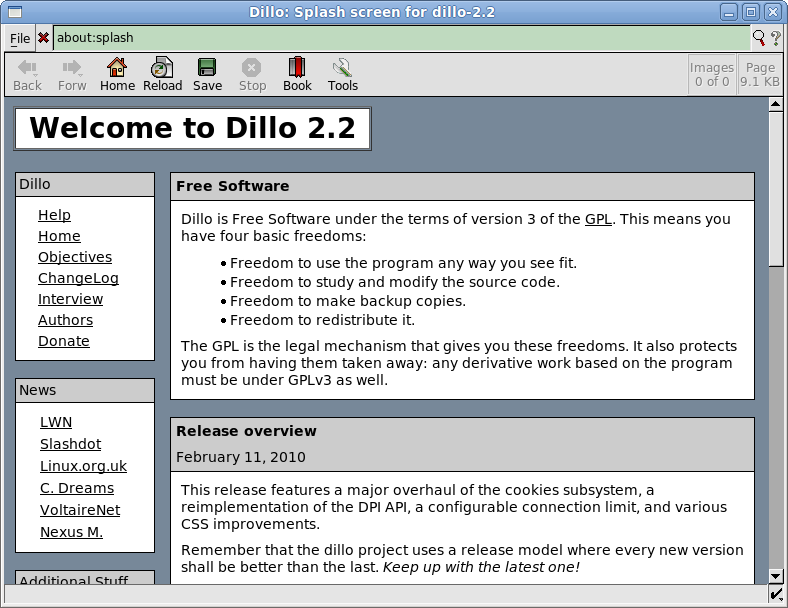Click the Welcome to Dillo 2.2 heading
This screenshot has width=788, height=608.
tap(192, 128)
